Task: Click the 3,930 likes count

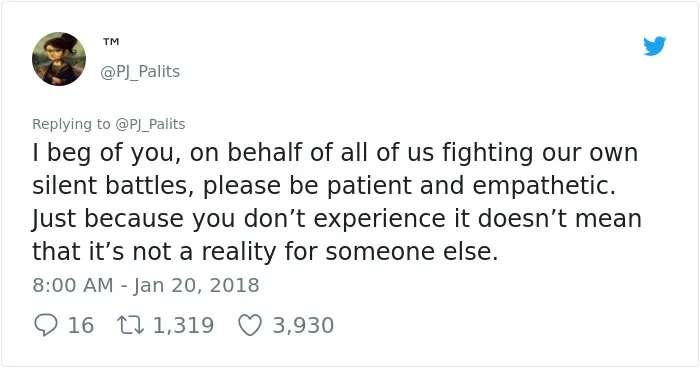Action: [x=303, y=325]
